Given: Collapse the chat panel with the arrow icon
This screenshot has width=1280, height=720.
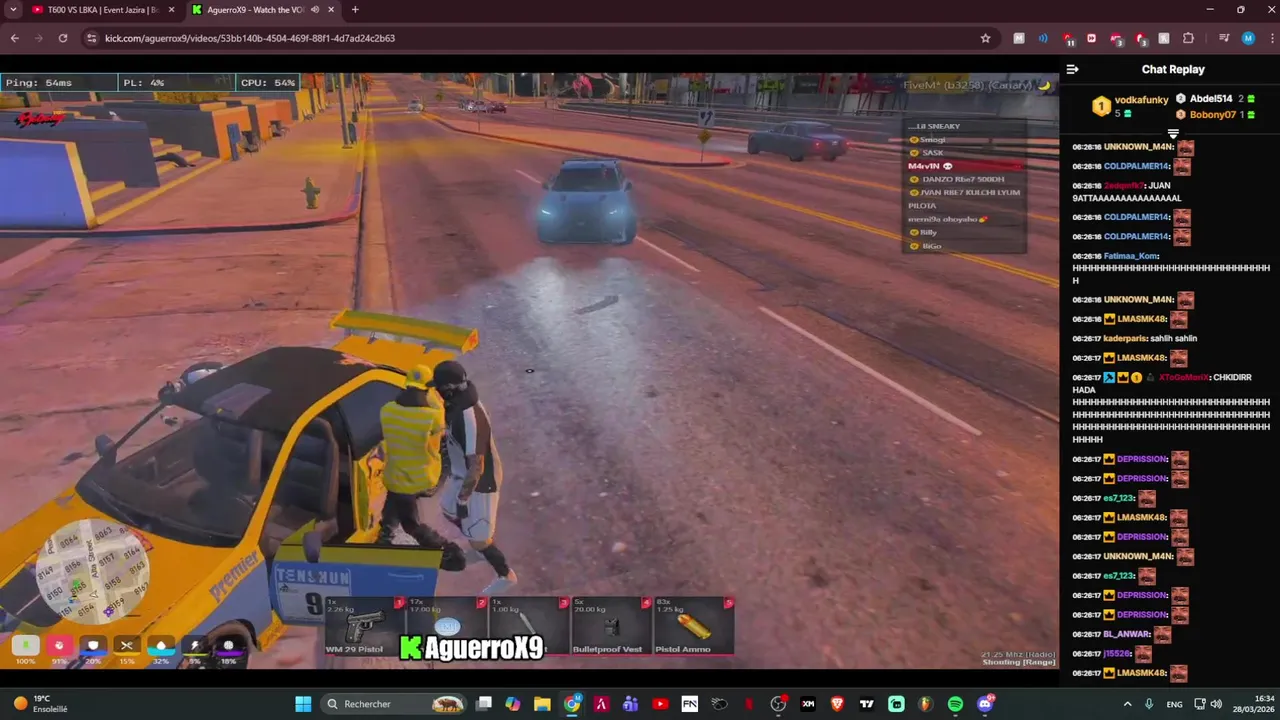Looking at the screenshot, I should coord(1072,69).
